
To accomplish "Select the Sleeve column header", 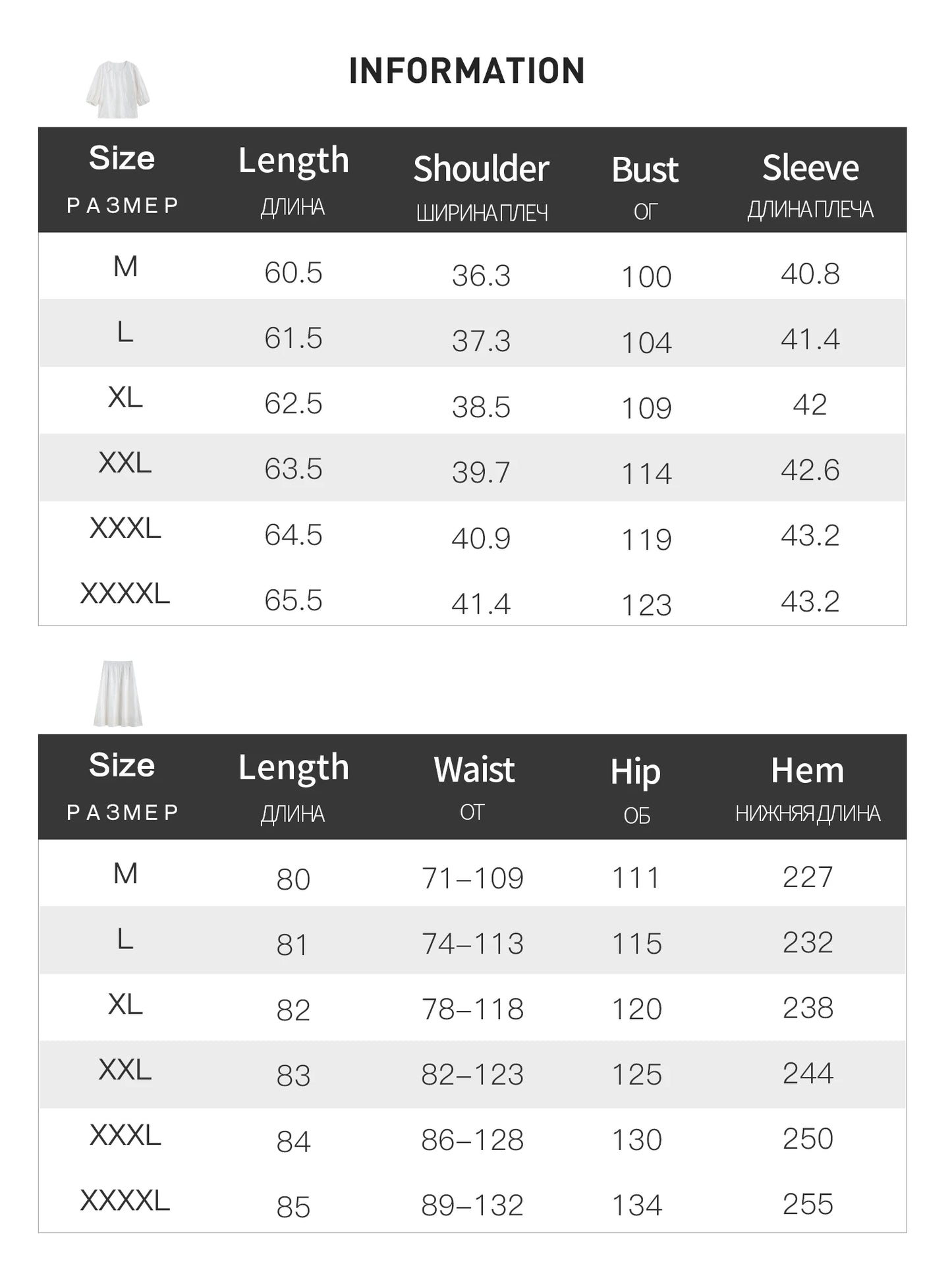I will (810, 168).
